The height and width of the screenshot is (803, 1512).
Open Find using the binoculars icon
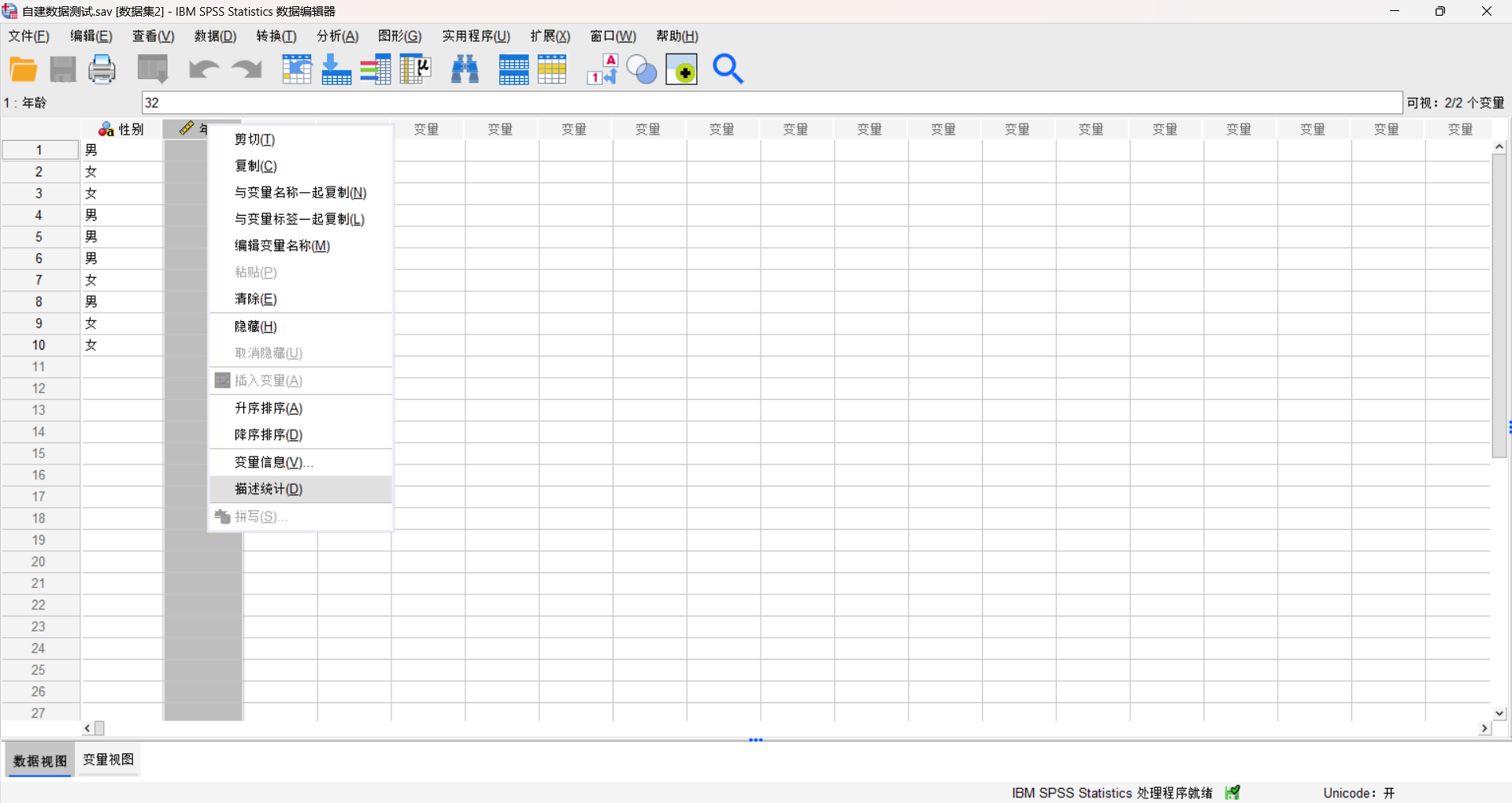click(x=465, y=70)
